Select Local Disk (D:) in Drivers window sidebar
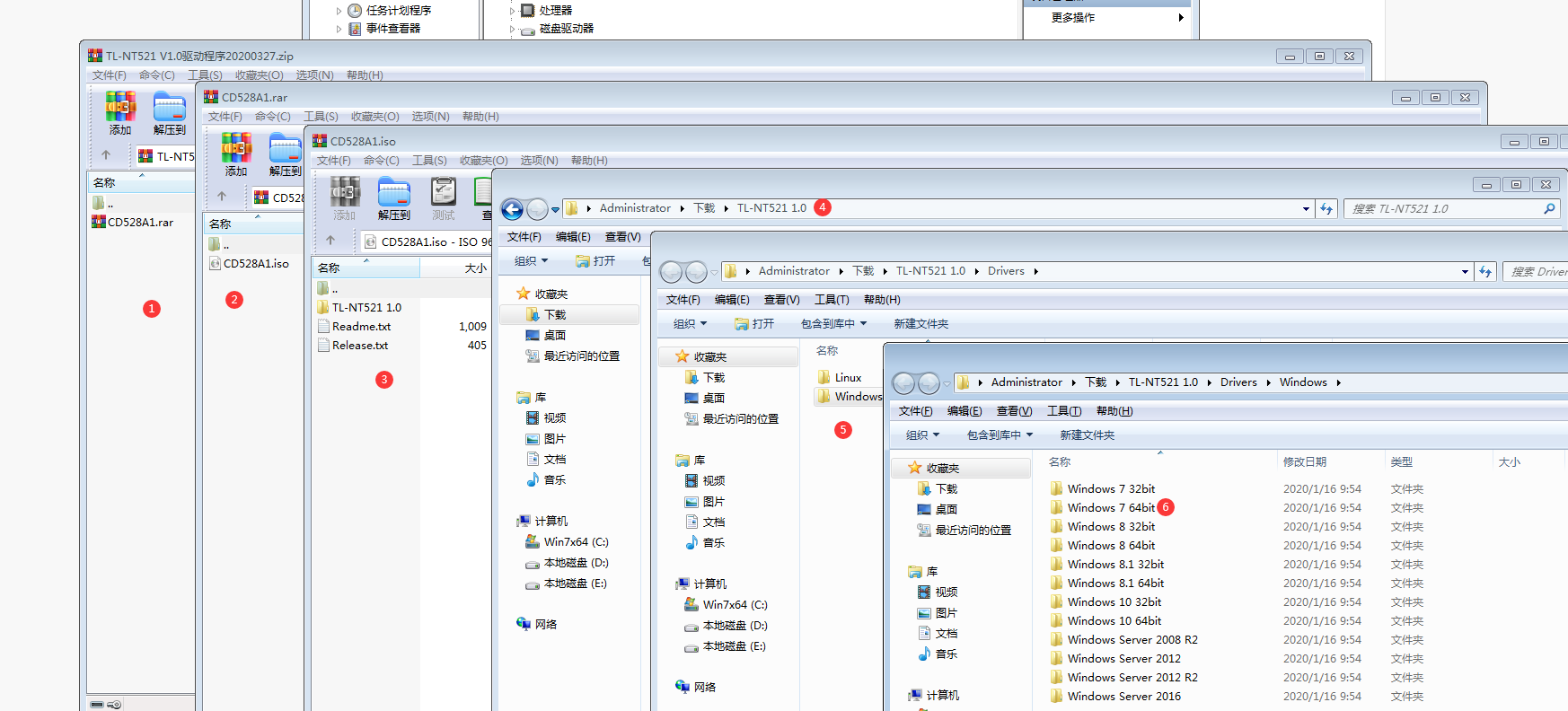Image resolution: width=1568 pixels, height=711 pixels. coord(726,625)
